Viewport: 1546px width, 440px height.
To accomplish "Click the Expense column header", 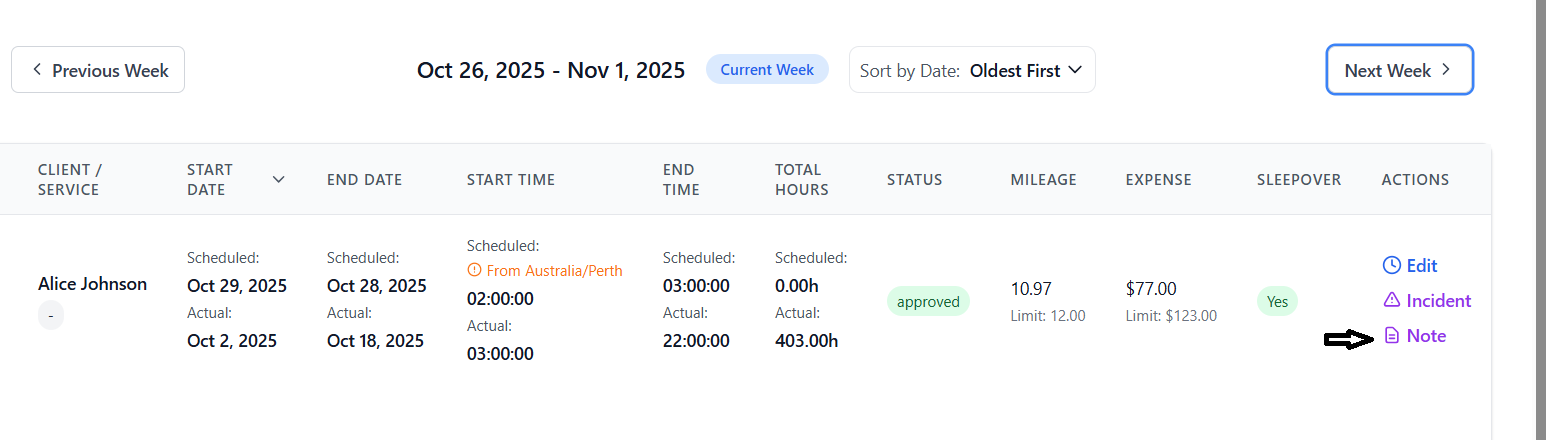I will pos(1158,180).
